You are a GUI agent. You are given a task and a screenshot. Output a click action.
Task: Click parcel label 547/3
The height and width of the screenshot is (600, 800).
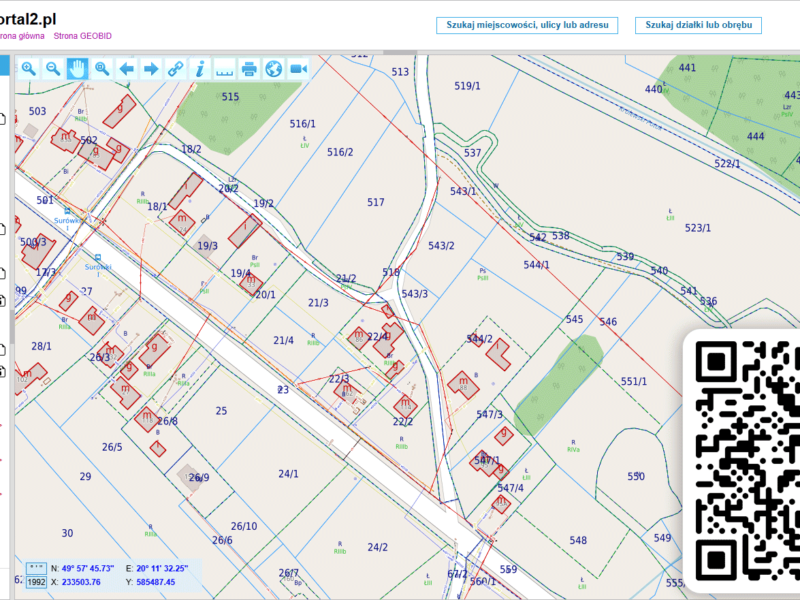pyautogui.click(x=489, y=415)
